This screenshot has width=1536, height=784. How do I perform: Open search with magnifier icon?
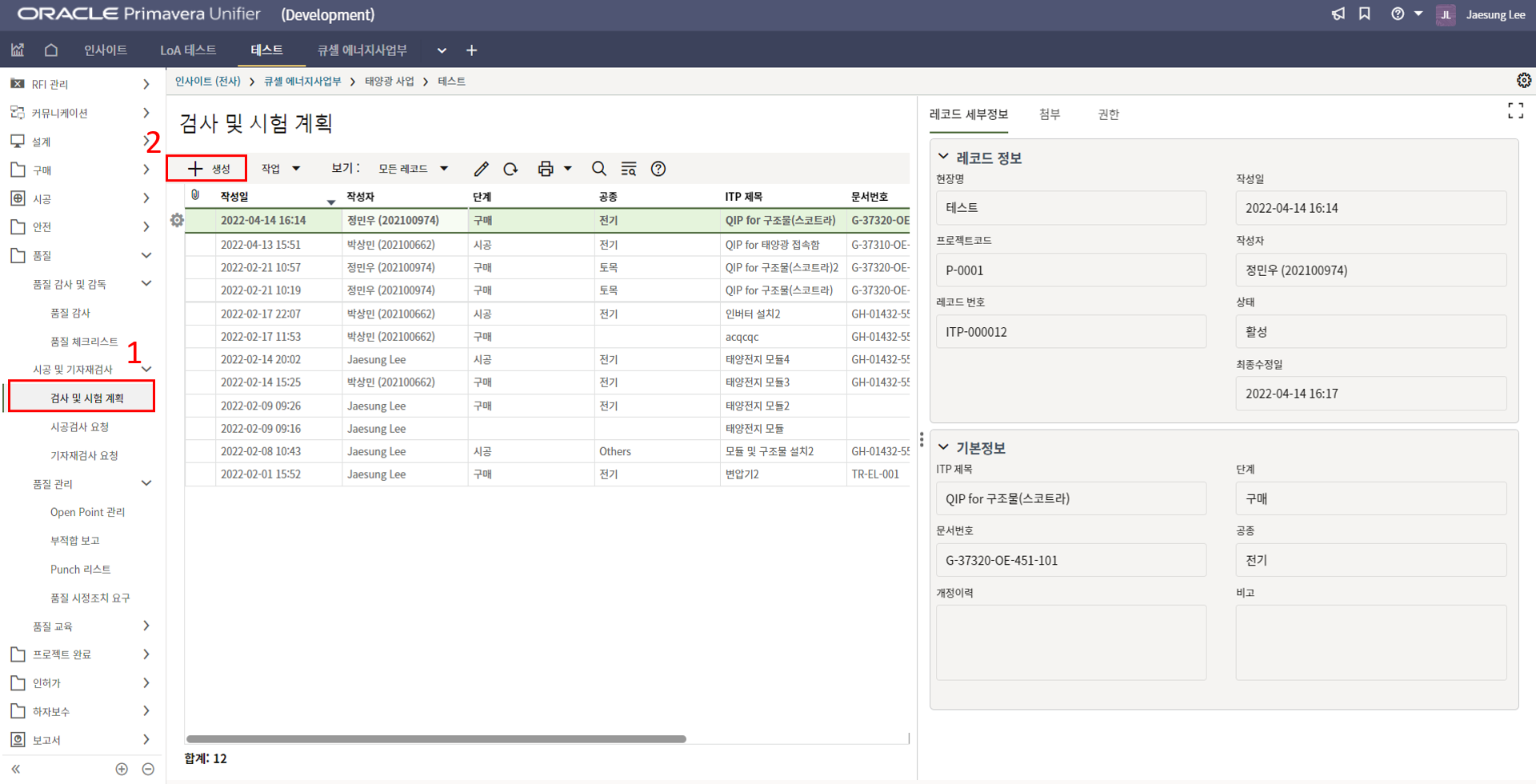tap(598, 169)
